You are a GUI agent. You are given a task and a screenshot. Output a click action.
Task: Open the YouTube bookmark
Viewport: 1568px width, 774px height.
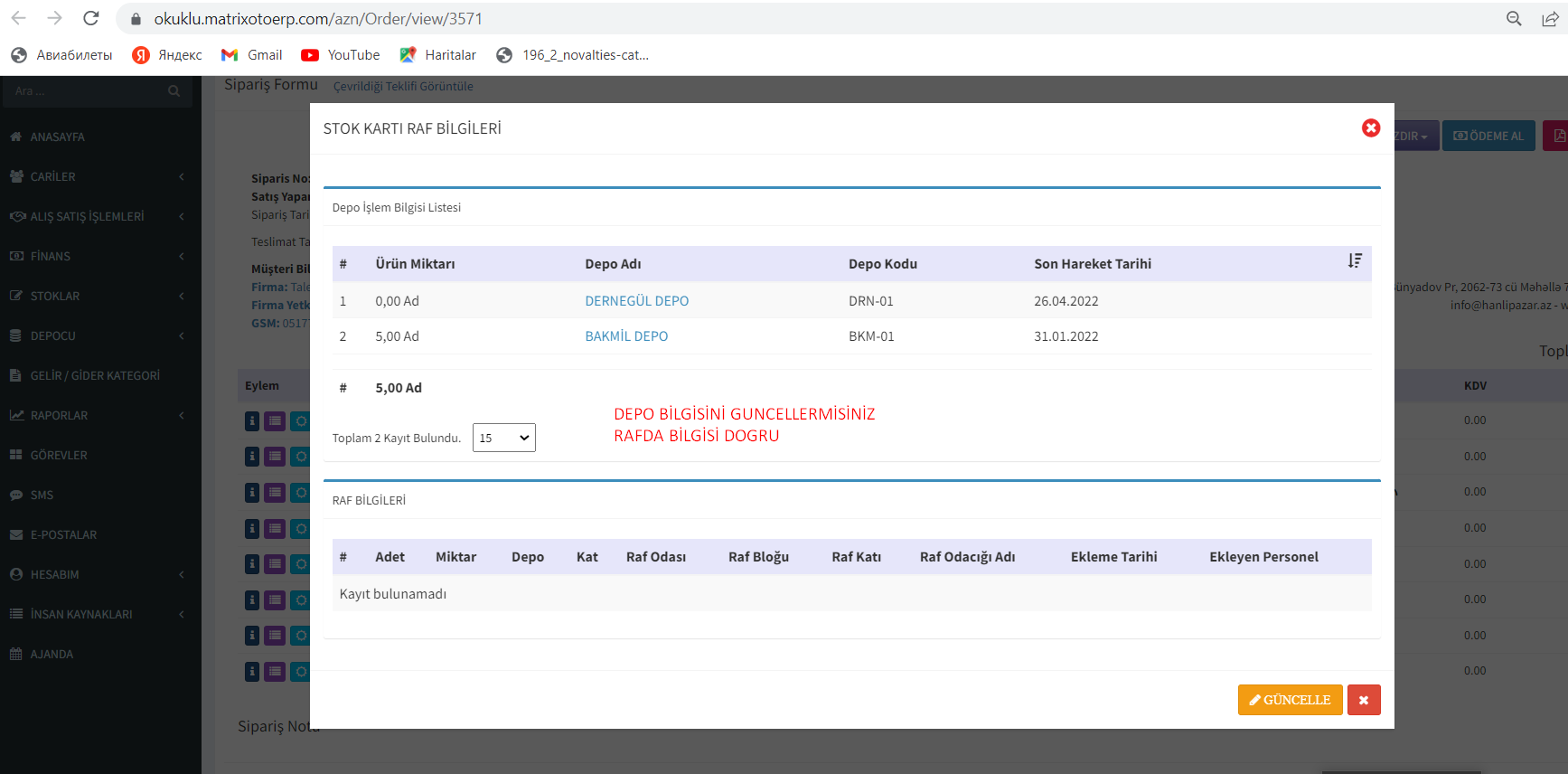(341, 55)
